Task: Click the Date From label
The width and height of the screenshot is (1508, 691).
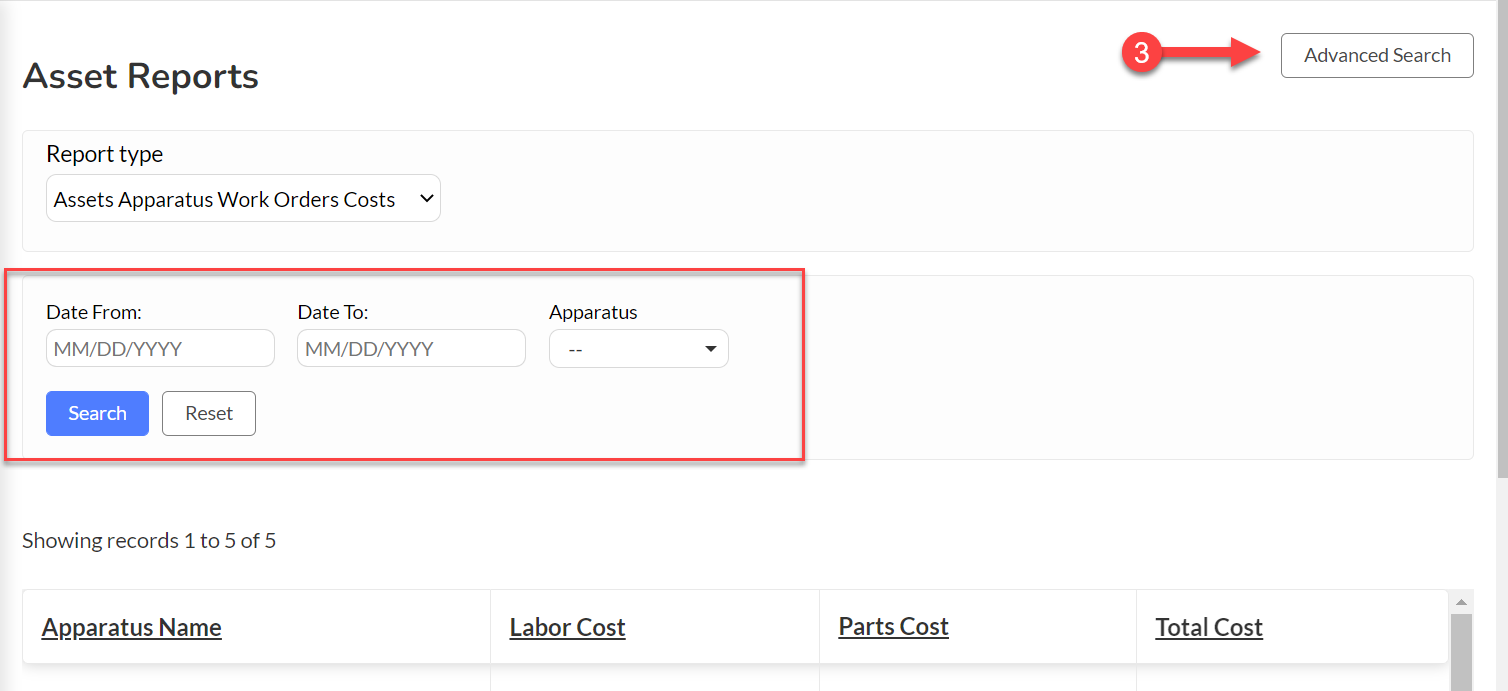Action: click(94, 312)
